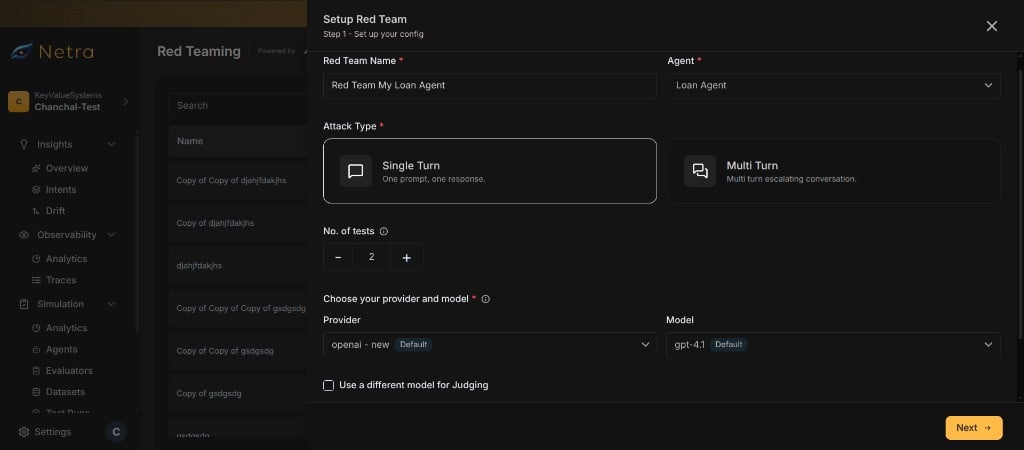Screen dimensions: 1024x450
Task: Click the Settings label in sidebar
Action: (x=52, y=432)
